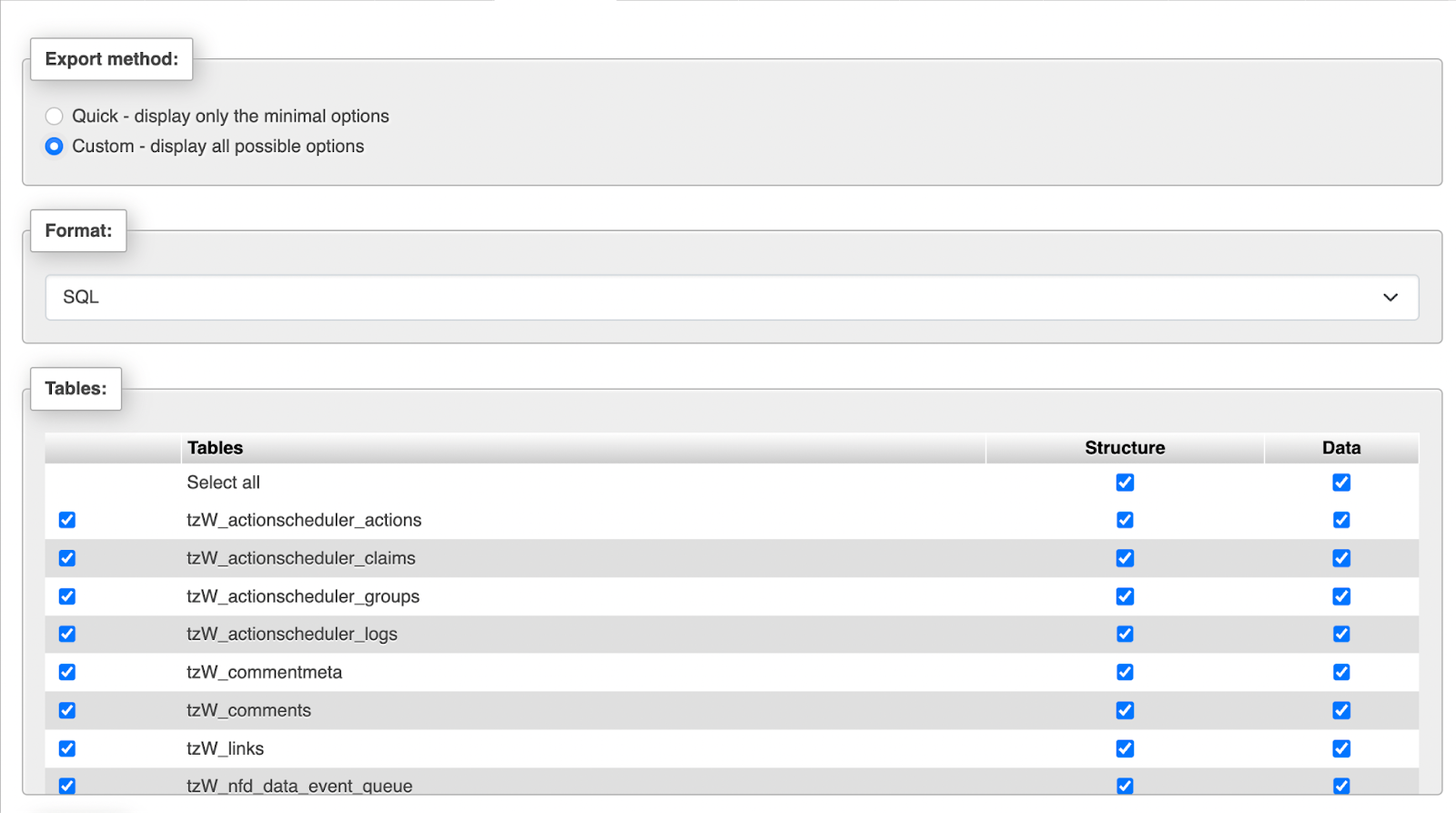1456x813 pixels.
Task: Click the Data column header
Action: pyautogui.click(x=1341, y=448)
